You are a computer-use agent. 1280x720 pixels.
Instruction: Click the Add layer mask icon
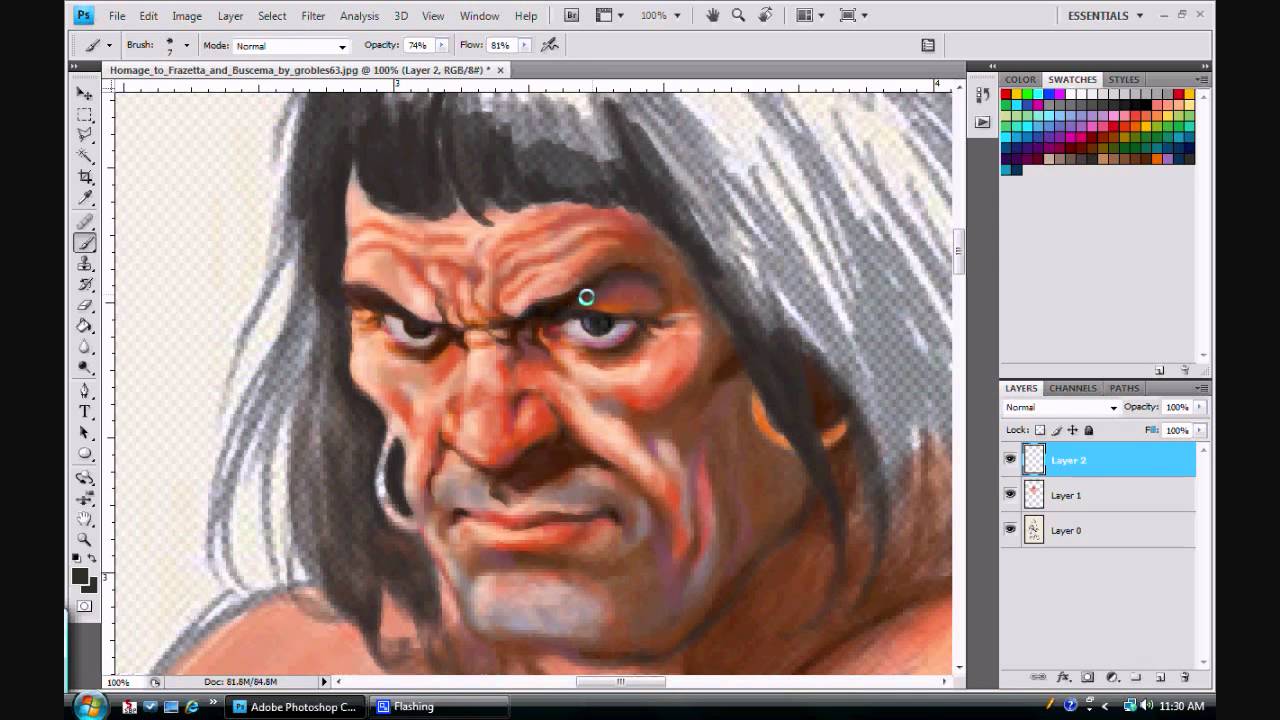[x=1088, y=677]
